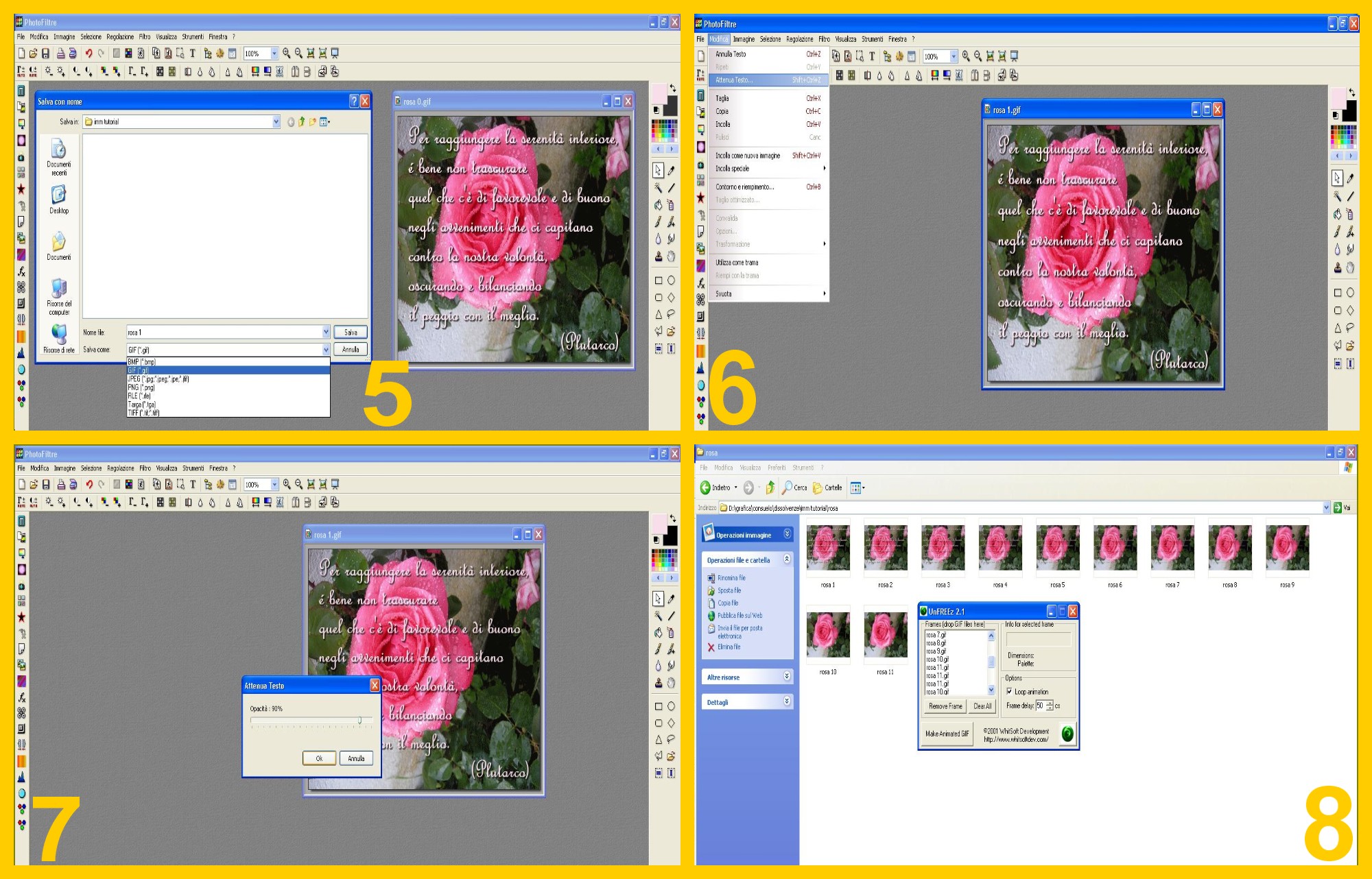Click Remove Frame in UnFREEz
This screenshot has width=1372, height=879.
(945, 706)
